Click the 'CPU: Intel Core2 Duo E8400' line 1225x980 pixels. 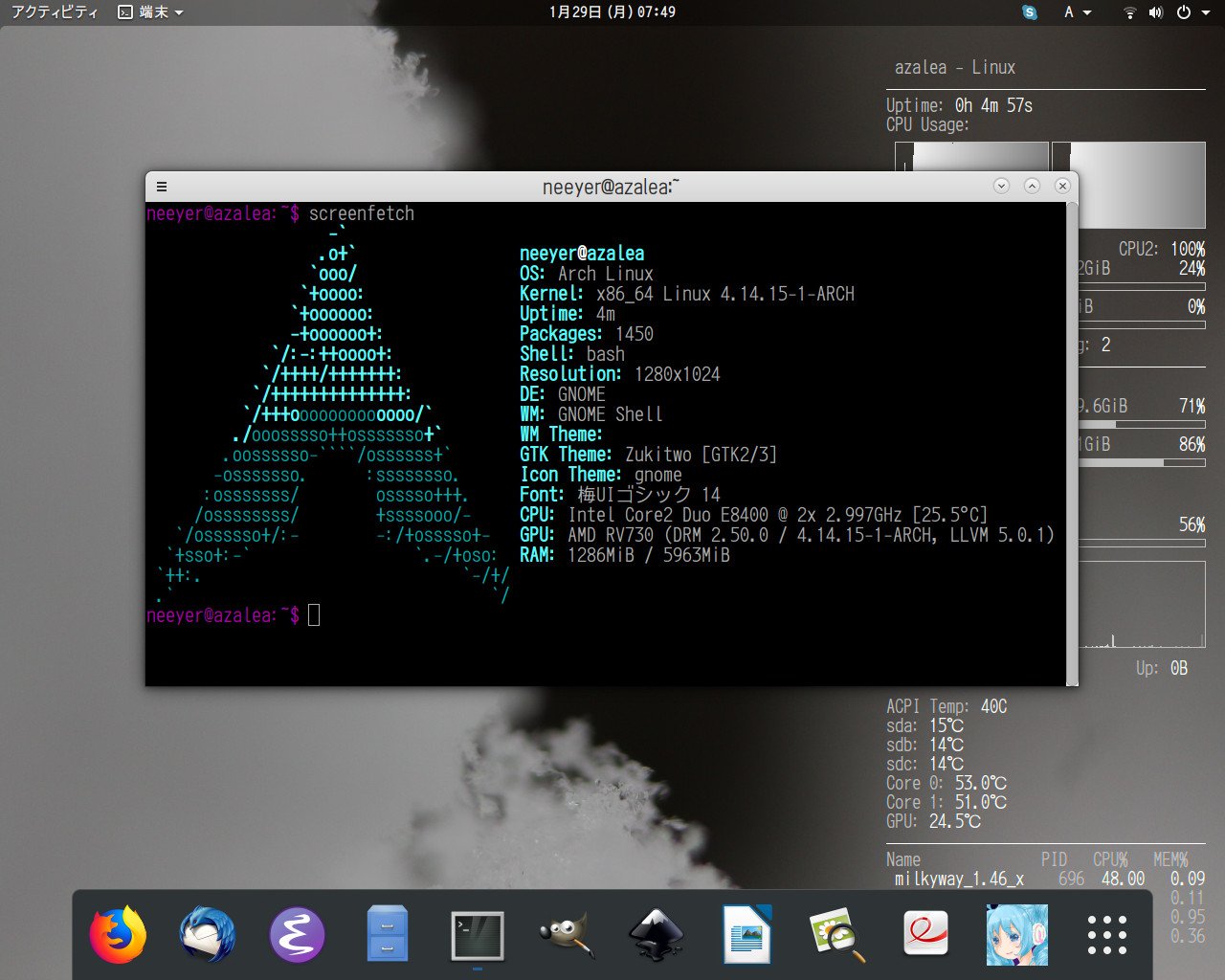pyautogui.click(x=754, y=515)
